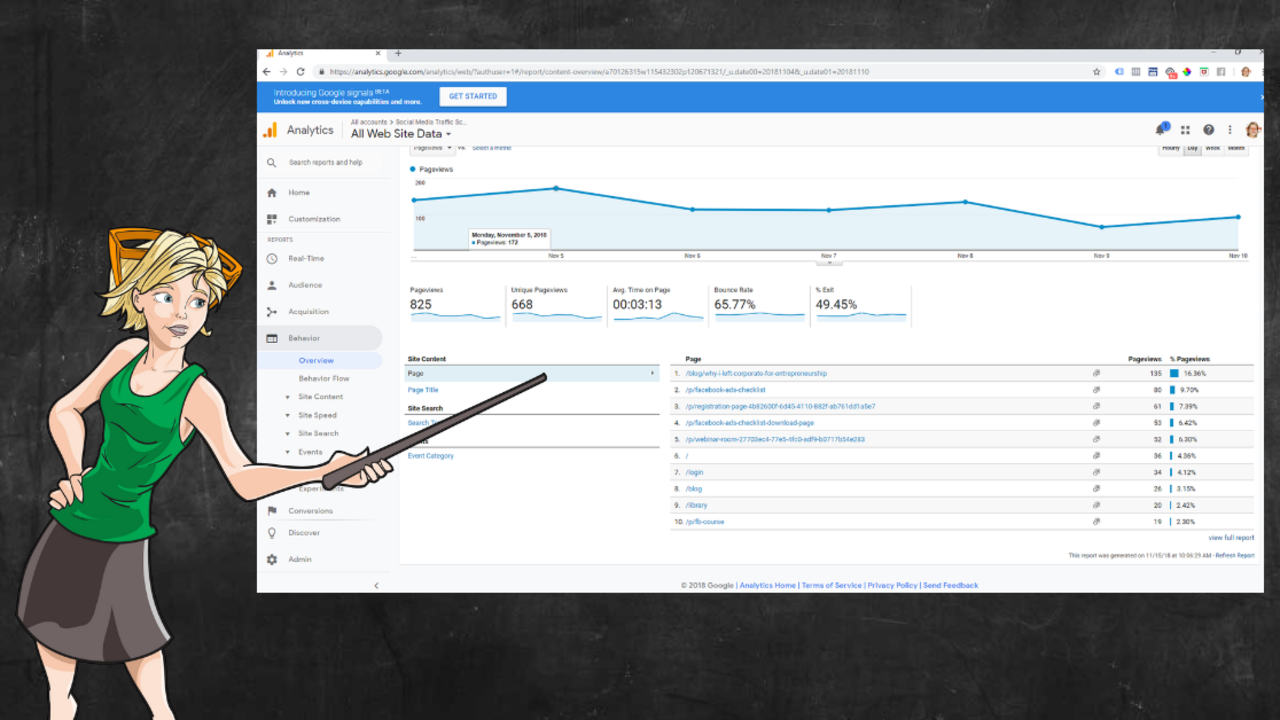Switch the chart to Day view
Screen dimensions: 1280x720
(1192, 148)
